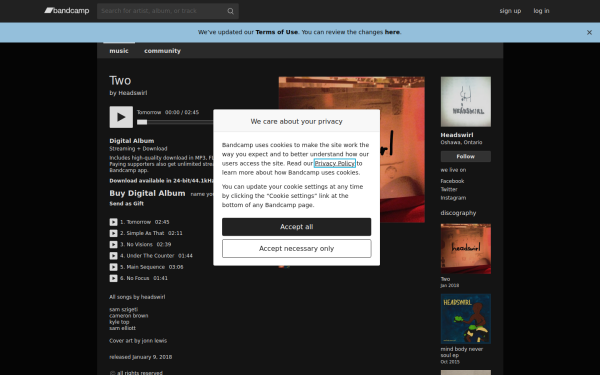The image size is (600, 375).
Task: Click the Bandcamp logo
Action: [67, 11]
